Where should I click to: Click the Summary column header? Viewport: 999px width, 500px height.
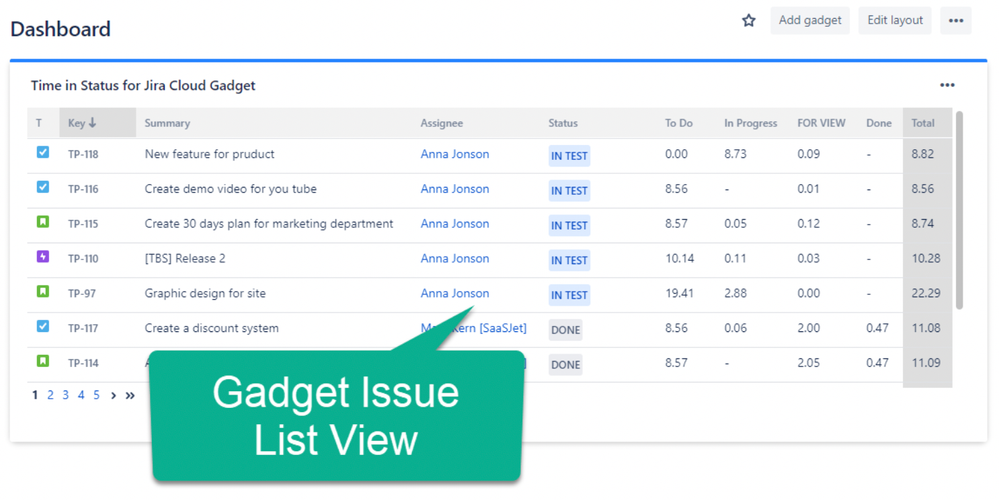pos(167,124)
